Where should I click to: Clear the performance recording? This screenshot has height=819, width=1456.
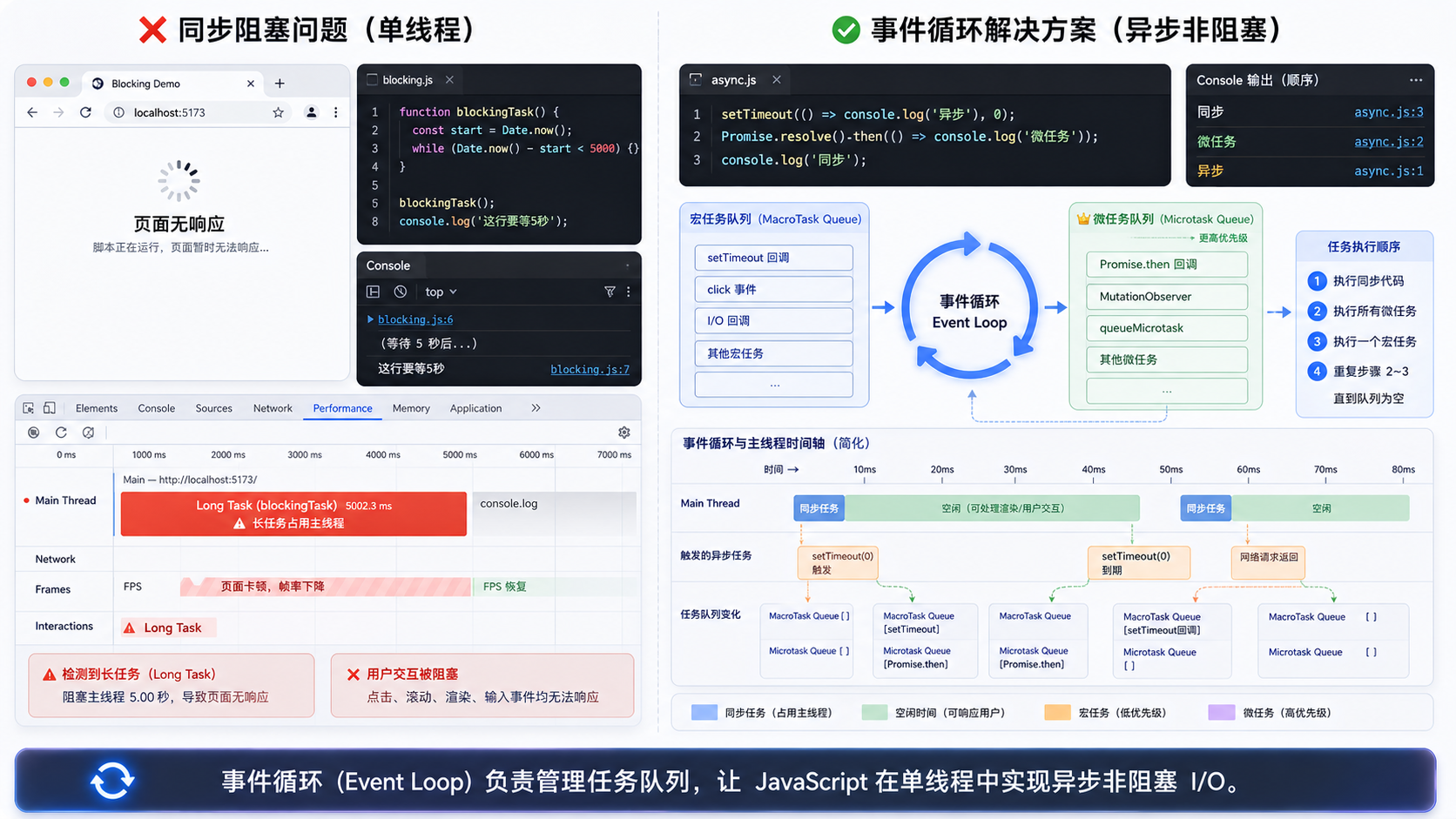88,433
